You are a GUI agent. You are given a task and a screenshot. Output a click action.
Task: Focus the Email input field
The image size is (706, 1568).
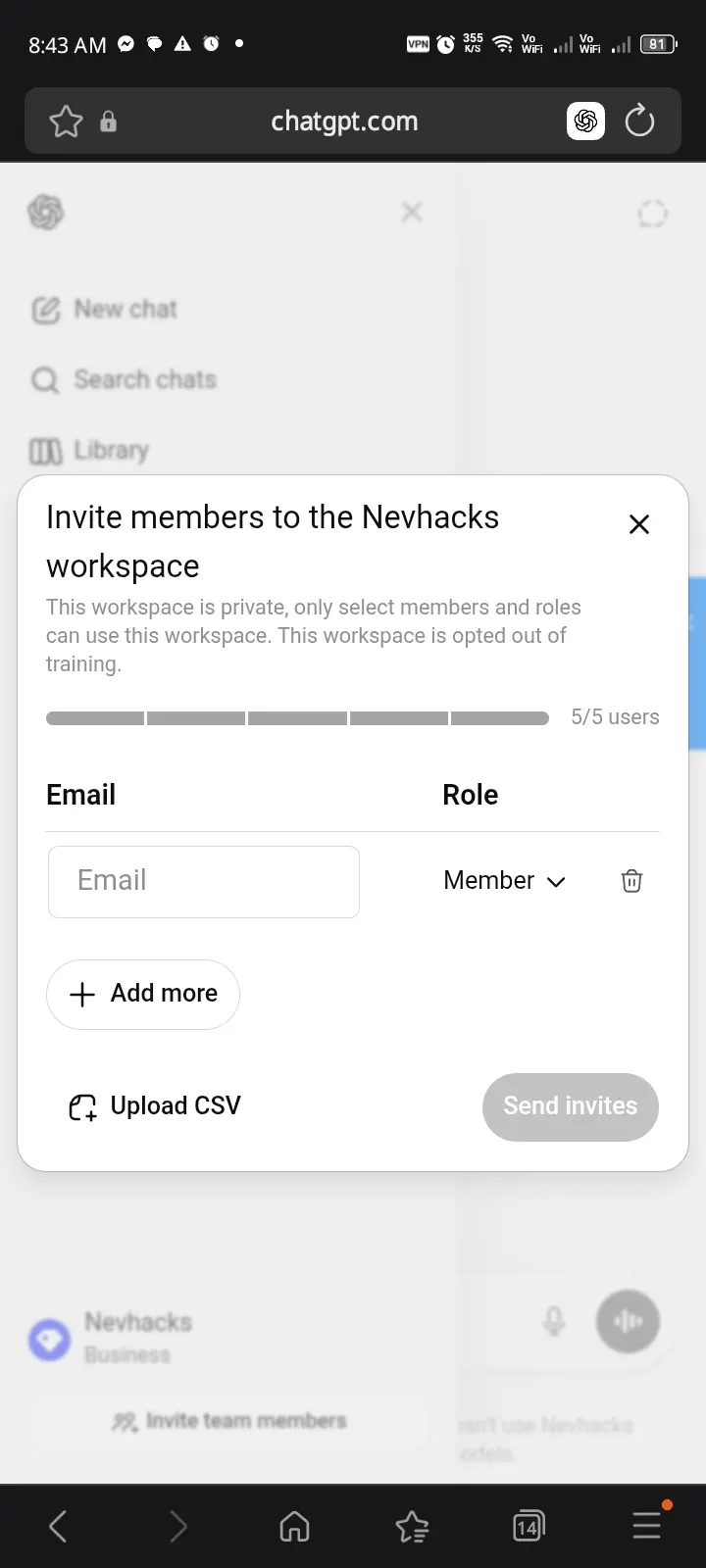pos(204,882)
